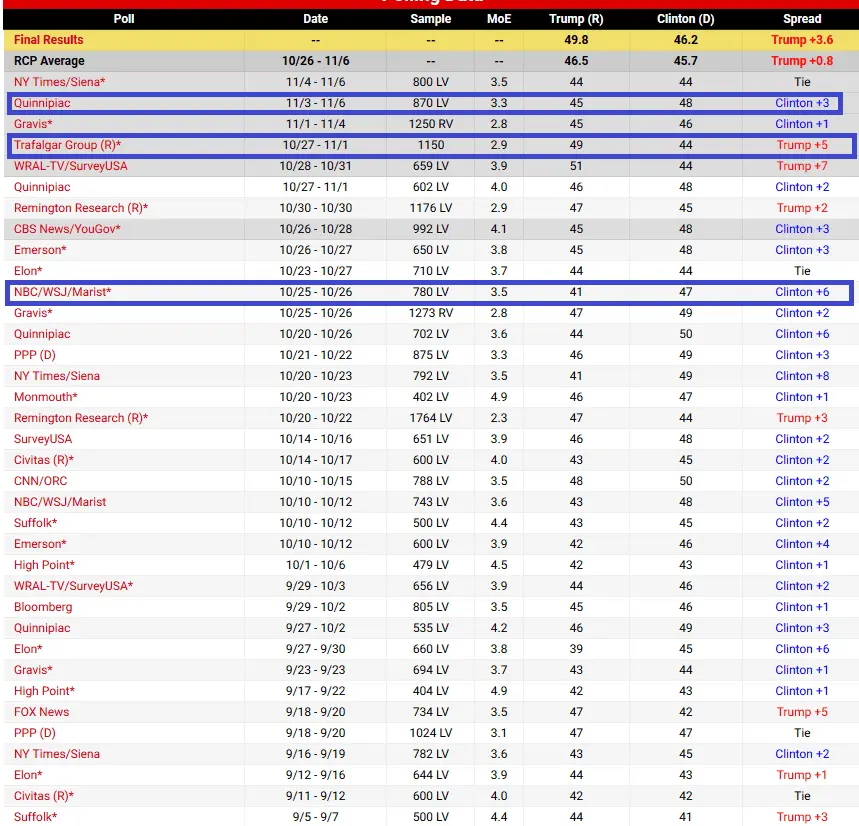The image size is (859, 826).
Task: Open the FOX News poll
Action: 42,712
